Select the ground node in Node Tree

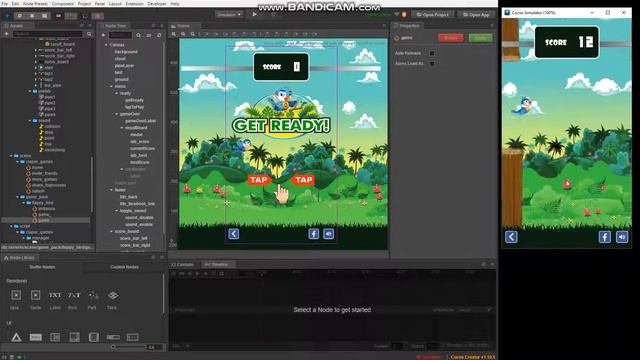(122, 80)
